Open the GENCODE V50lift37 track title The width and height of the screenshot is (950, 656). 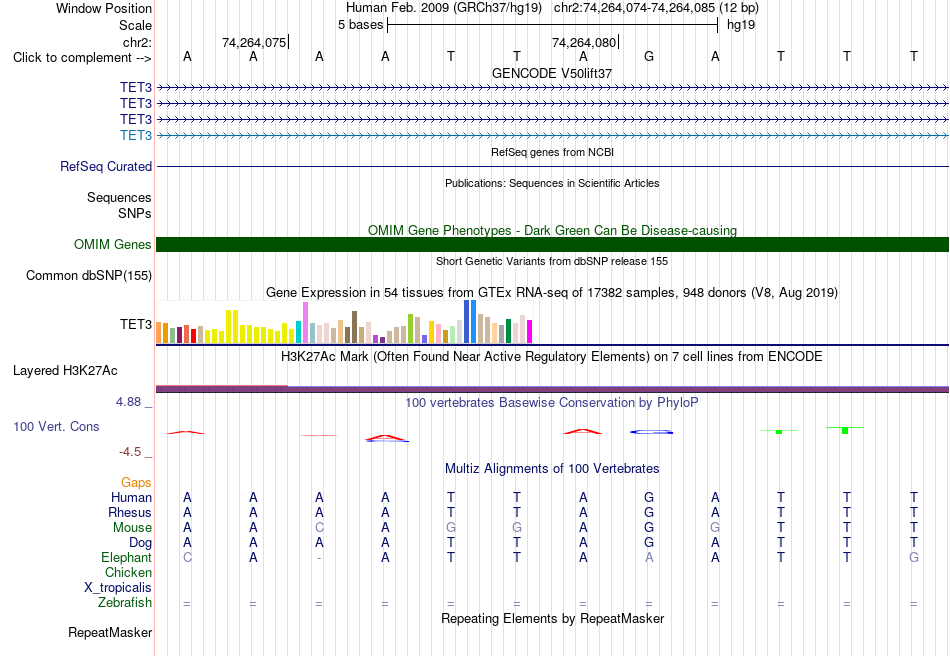click(x=552, y=73)
